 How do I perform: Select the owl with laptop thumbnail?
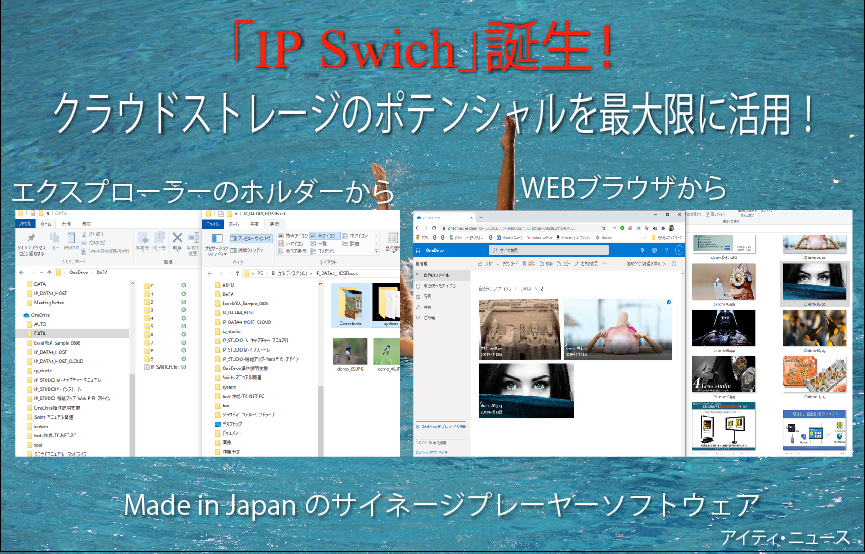coord(723,282)
